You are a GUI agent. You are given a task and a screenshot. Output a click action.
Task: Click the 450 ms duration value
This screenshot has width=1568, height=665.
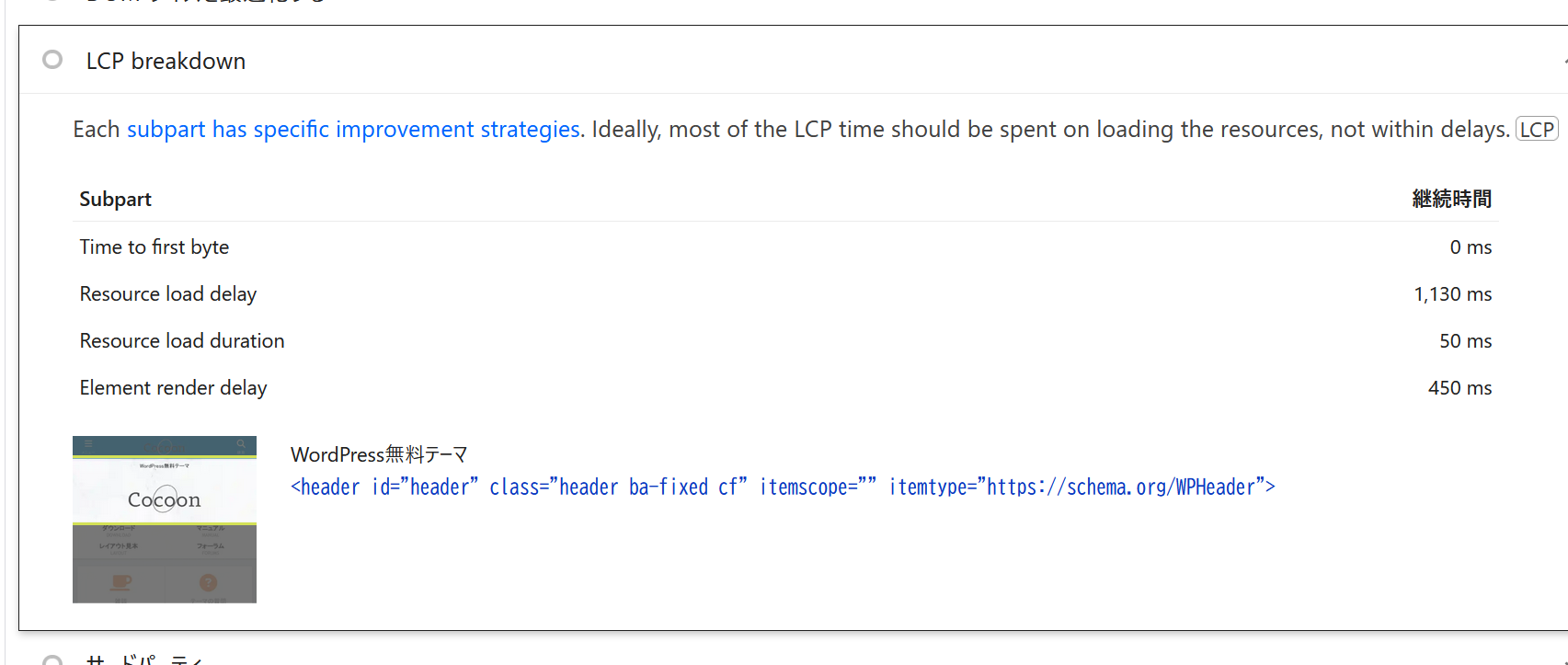click(1459, 388)
